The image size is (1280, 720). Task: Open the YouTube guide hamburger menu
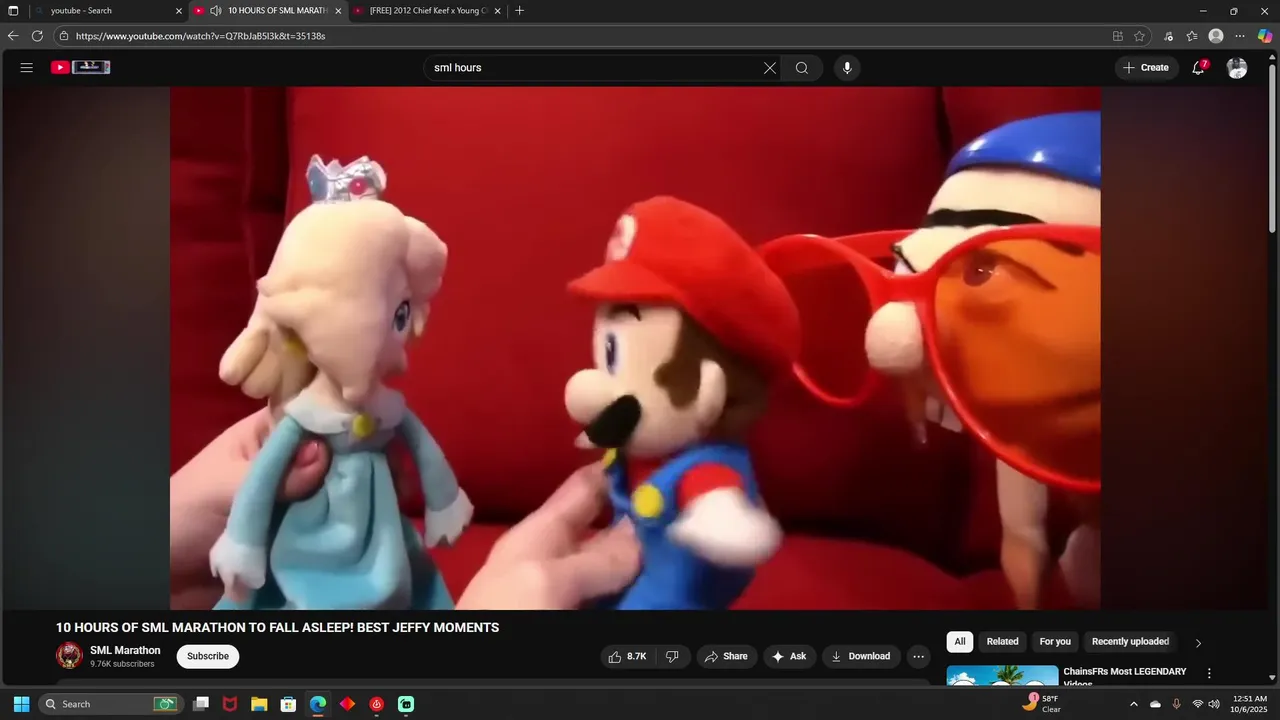tap(27, 68)
